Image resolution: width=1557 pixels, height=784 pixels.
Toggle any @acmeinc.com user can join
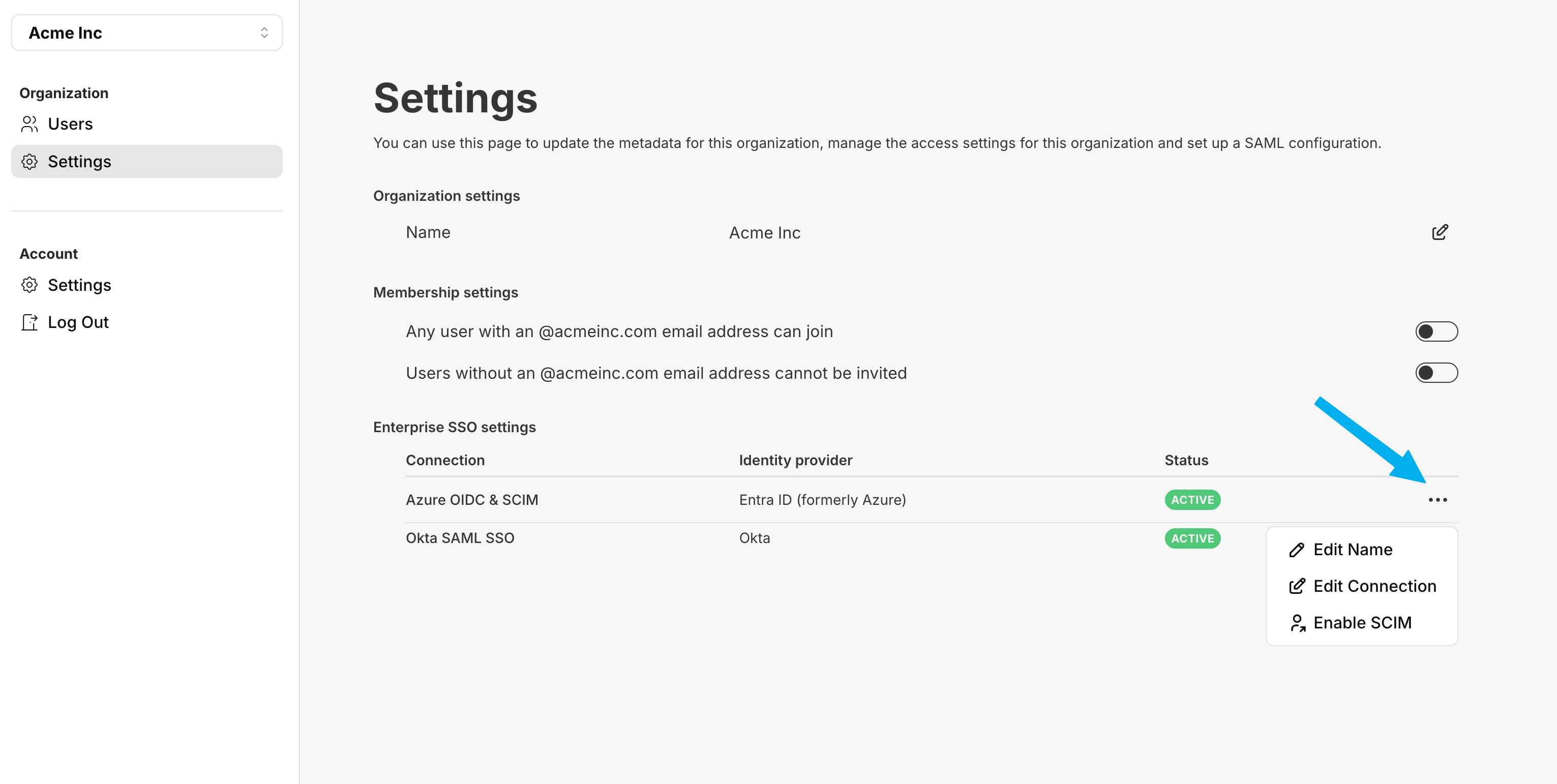click(1436, 332)
